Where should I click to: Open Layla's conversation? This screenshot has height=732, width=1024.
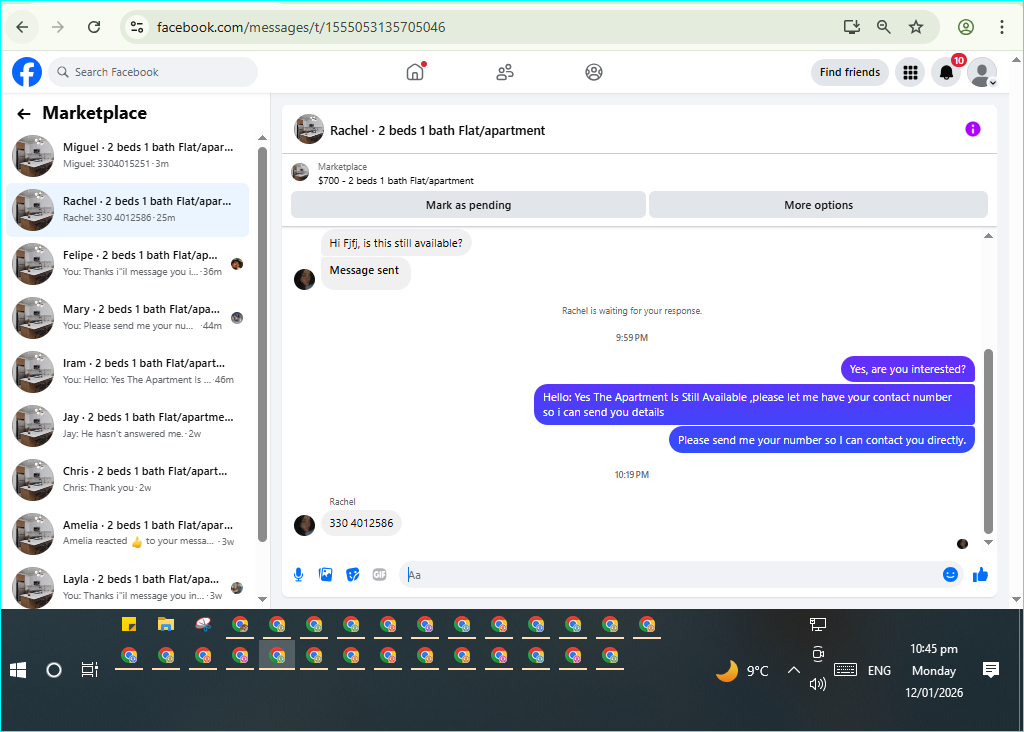(x=128, y=587)
